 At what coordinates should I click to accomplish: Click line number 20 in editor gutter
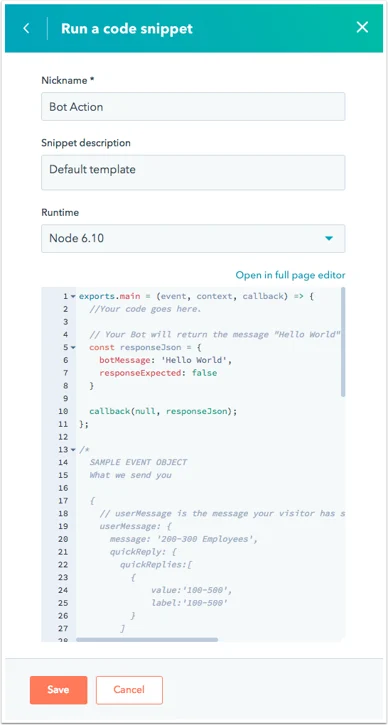click(x=63, y=539)
